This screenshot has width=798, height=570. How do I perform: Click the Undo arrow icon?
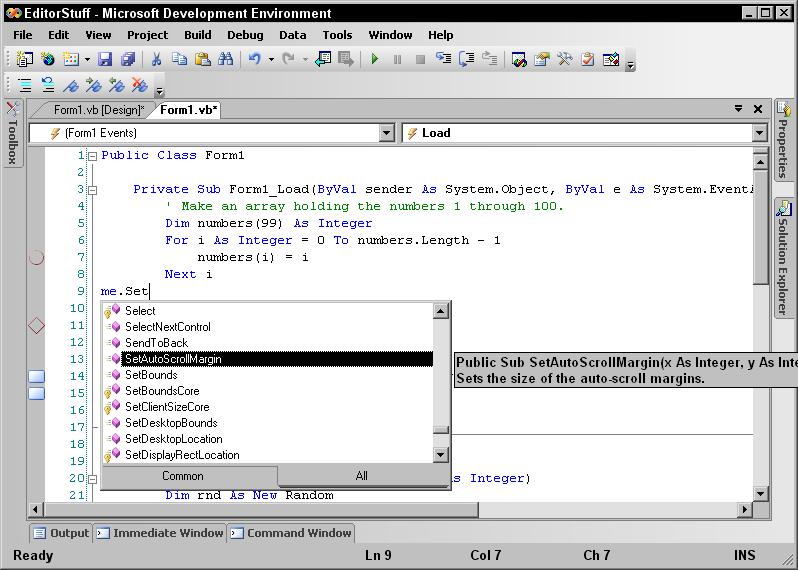(x=254, y=59)
